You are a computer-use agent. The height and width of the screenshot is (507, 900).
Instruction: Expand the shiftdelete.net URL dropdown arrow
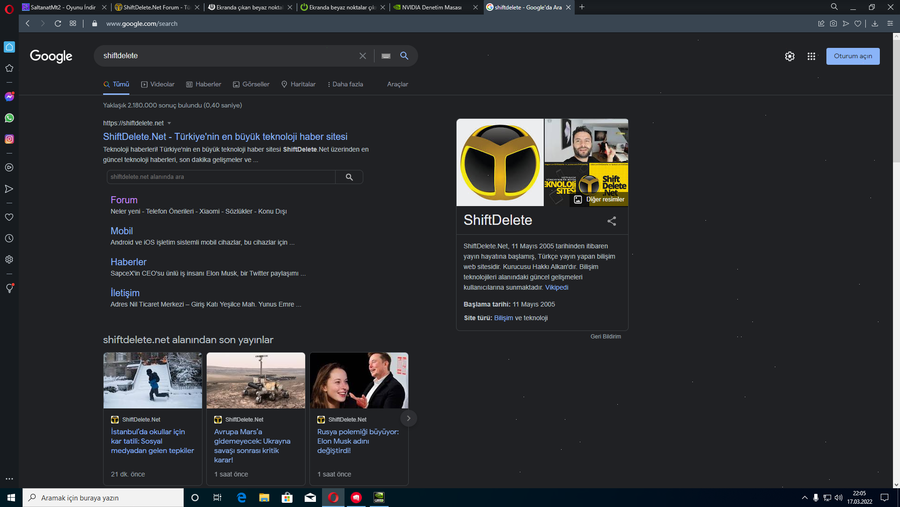tap(169, 123)
